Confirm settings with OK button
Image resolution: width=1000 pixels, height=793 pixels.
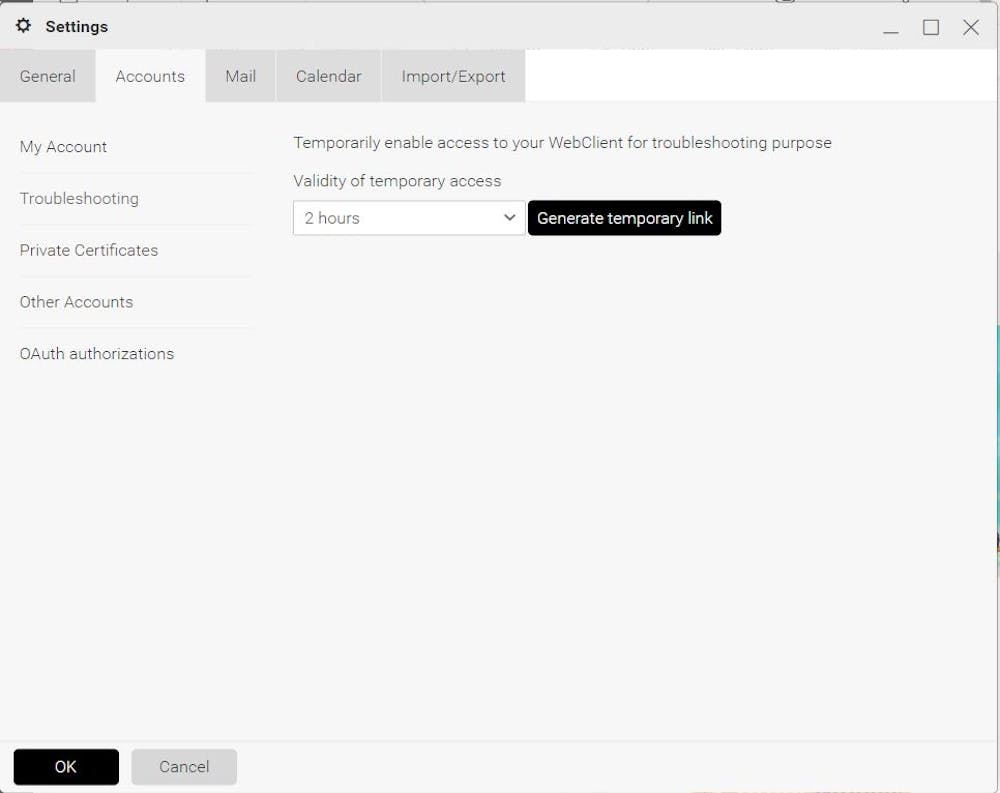point(66,766)
